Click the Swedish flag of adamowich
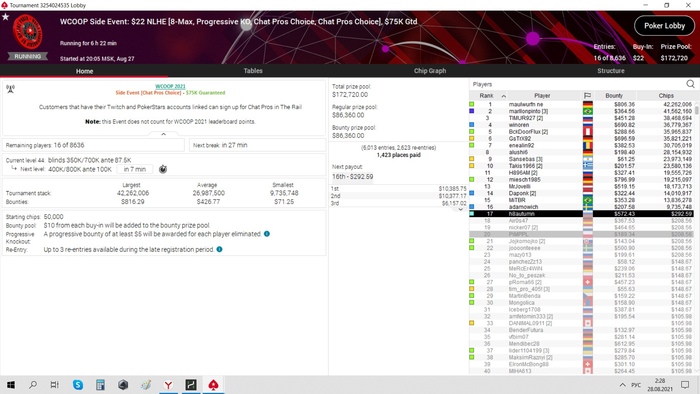 [588, 207]
